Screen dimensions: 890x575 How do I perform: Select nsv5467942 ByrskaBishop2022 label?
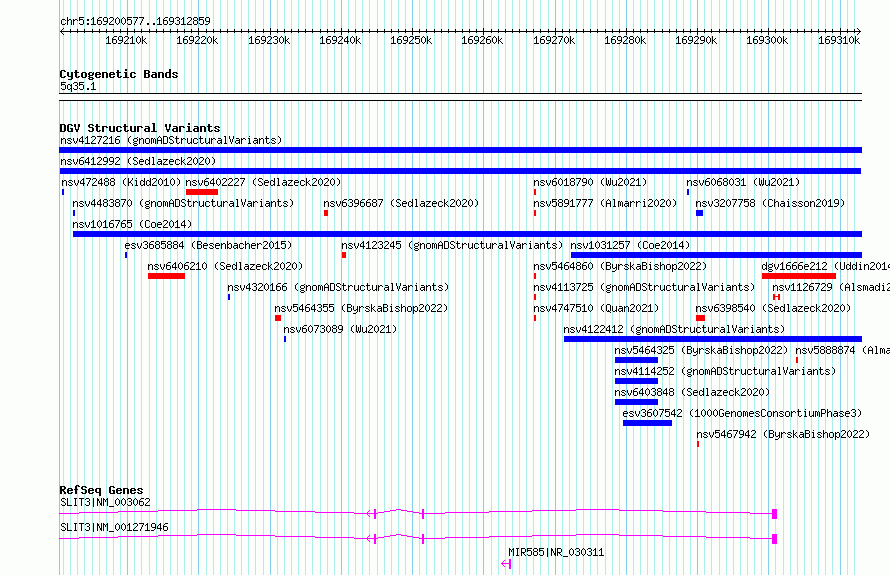coord(783,434)
